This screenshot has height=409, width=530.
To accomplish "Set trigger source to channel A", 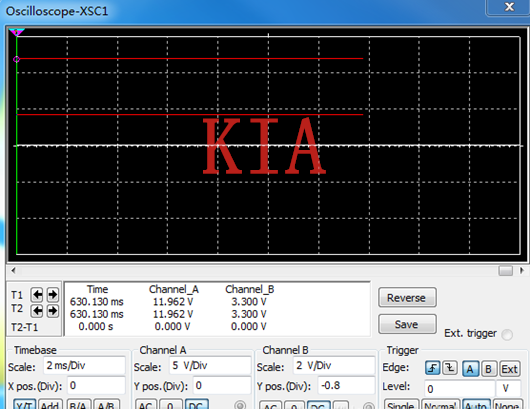I will tap(470, 369).
